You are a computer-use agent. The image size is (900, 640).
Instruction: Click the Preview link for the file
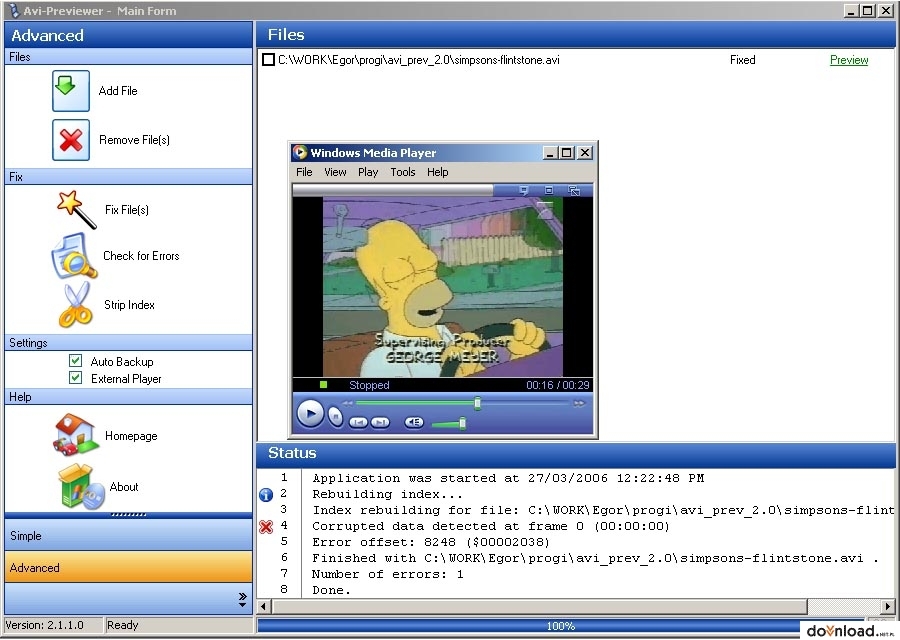(849, 60)
